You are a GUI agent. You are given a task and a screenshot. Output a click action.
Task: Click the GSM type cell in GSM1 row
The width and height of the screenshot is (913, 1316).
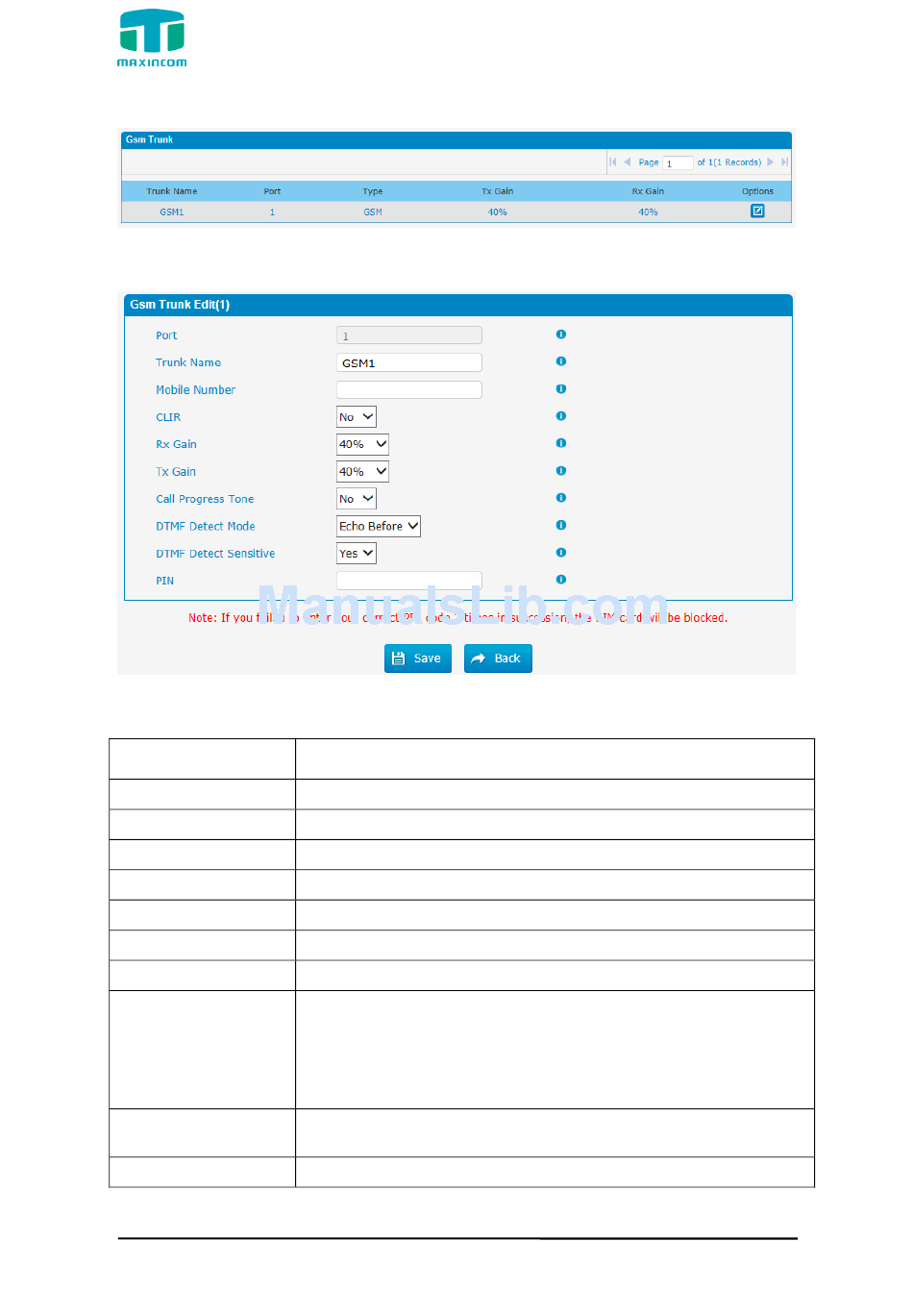click(373, 212)
